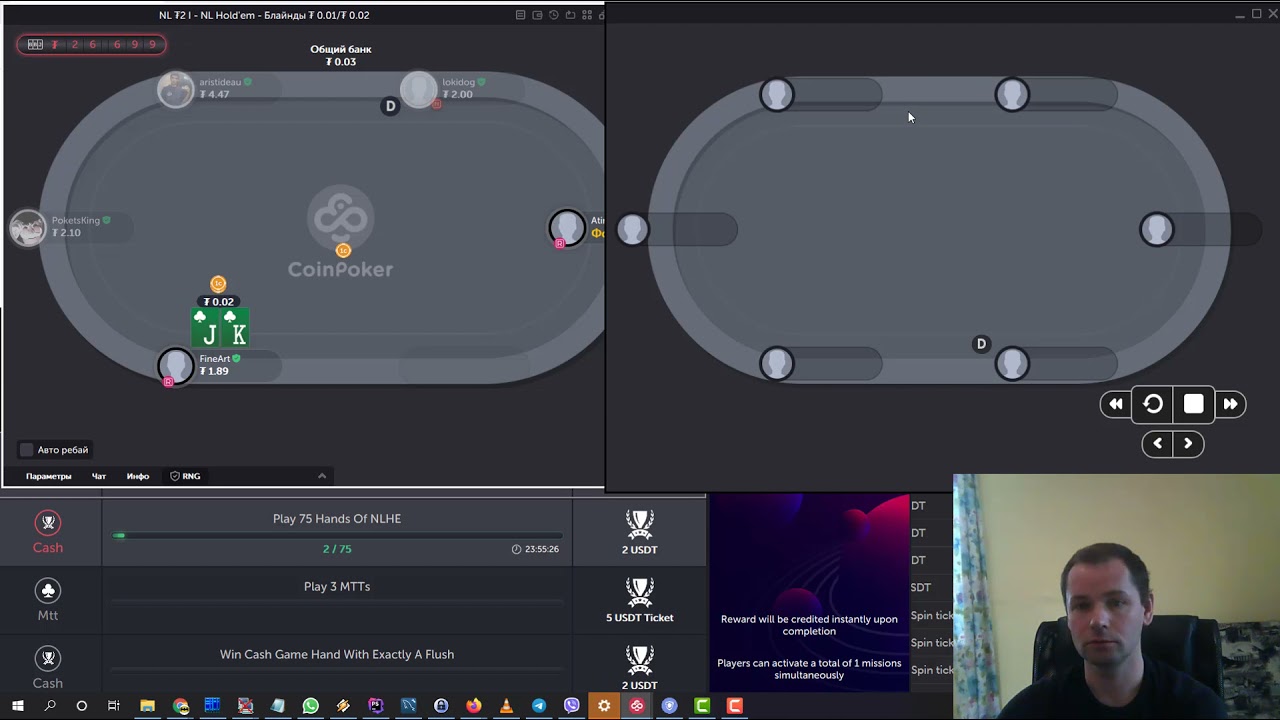The width and height of the screenshot is (1280, 720).
Task: Open Telegram from the taskbar
Action: coord(539,706)
